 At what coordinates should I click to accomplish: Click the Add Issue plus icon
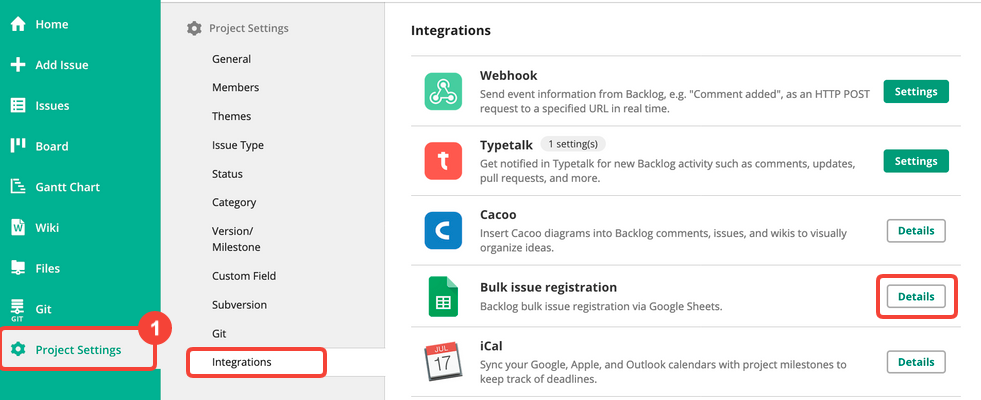tap(18, 65)
